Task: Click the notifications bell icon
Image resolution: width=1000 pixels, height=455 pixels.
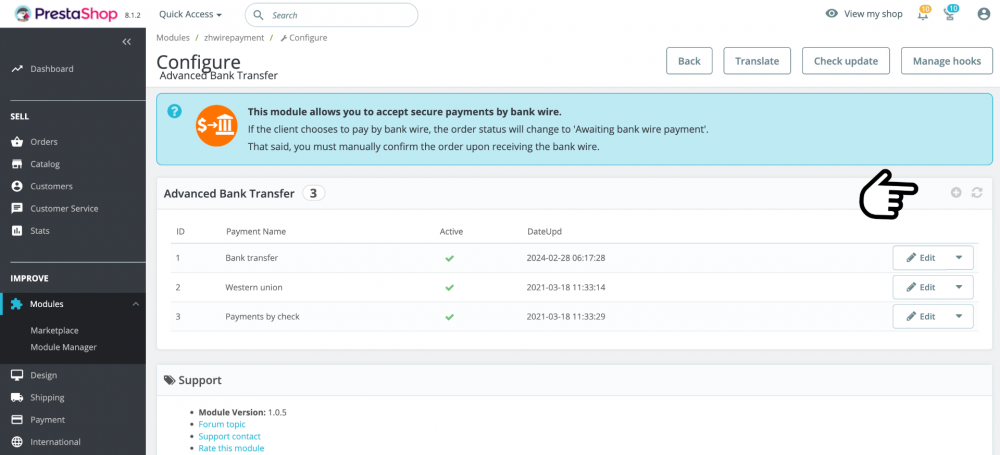Action: [923, 14]
